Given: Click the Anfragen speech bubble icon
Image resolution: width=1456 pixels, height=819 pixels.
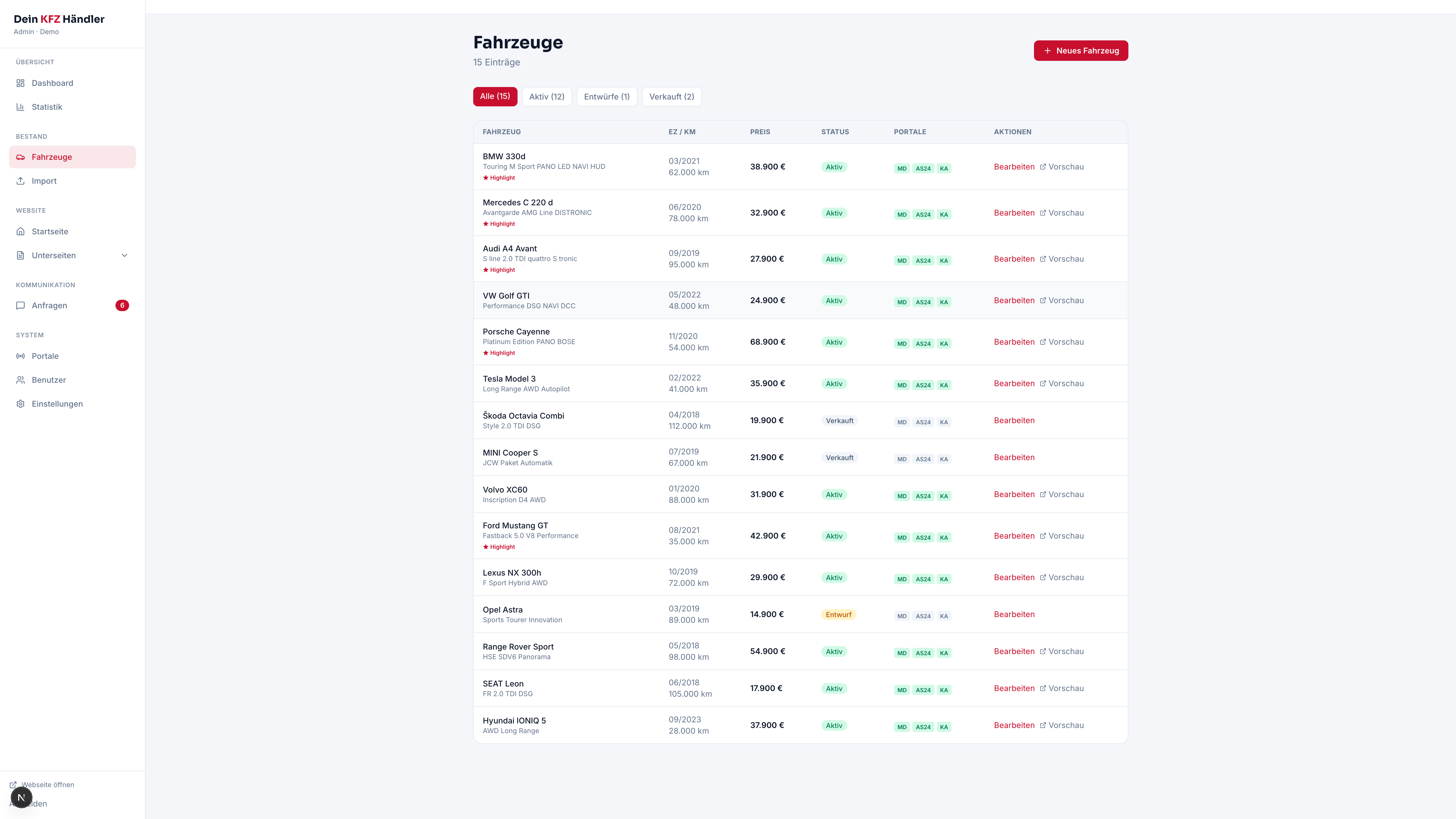Looking at the screenshot, I should click(x=20, y=306).
